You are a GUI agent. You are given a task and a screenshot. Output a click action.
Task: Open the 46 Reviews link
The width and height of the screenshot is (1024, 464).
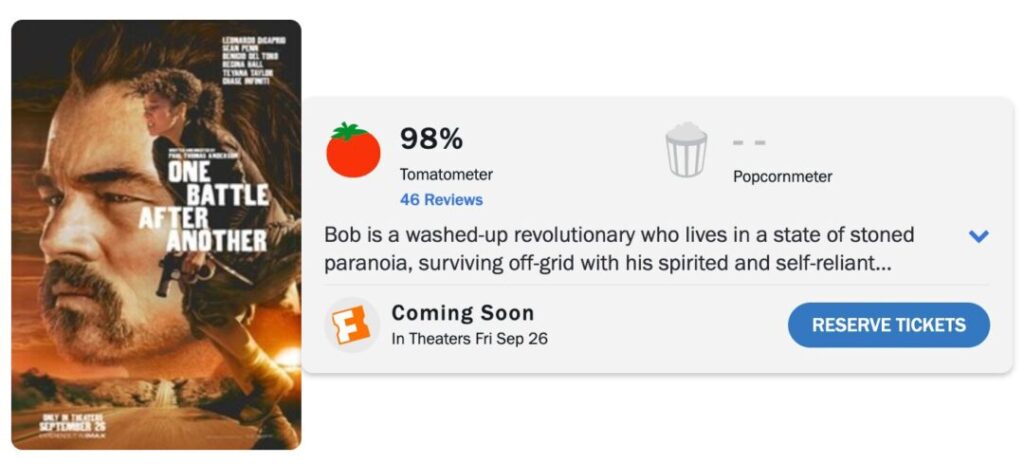(441, 200)
